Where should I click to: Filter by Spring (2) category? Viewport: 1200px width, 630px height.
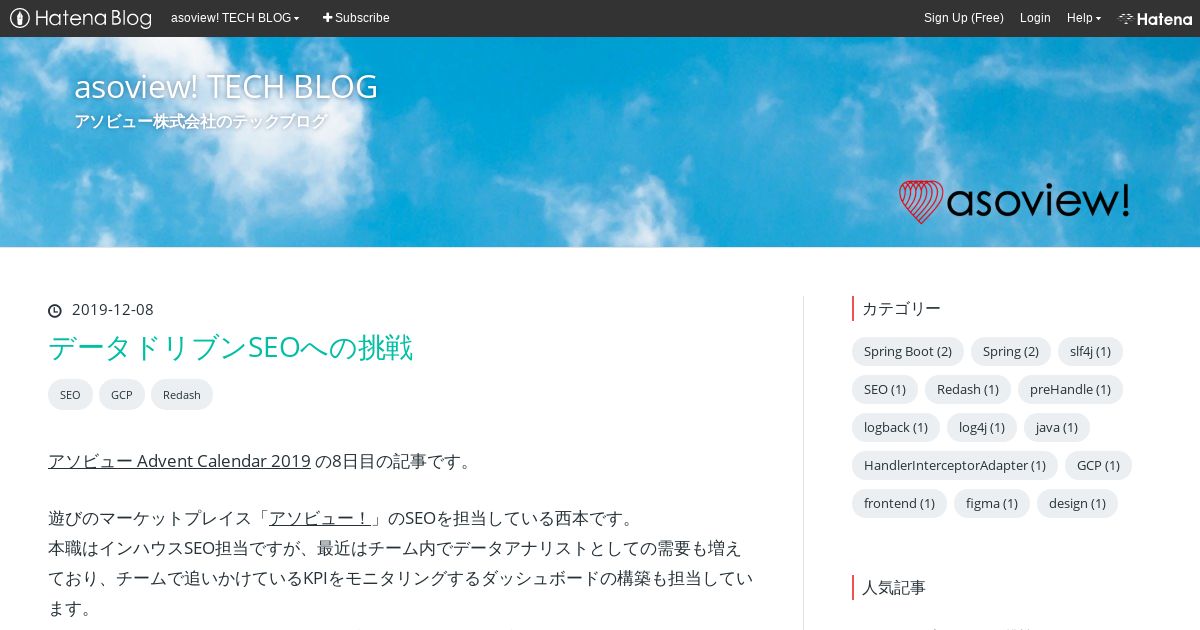pos(1011,351)
